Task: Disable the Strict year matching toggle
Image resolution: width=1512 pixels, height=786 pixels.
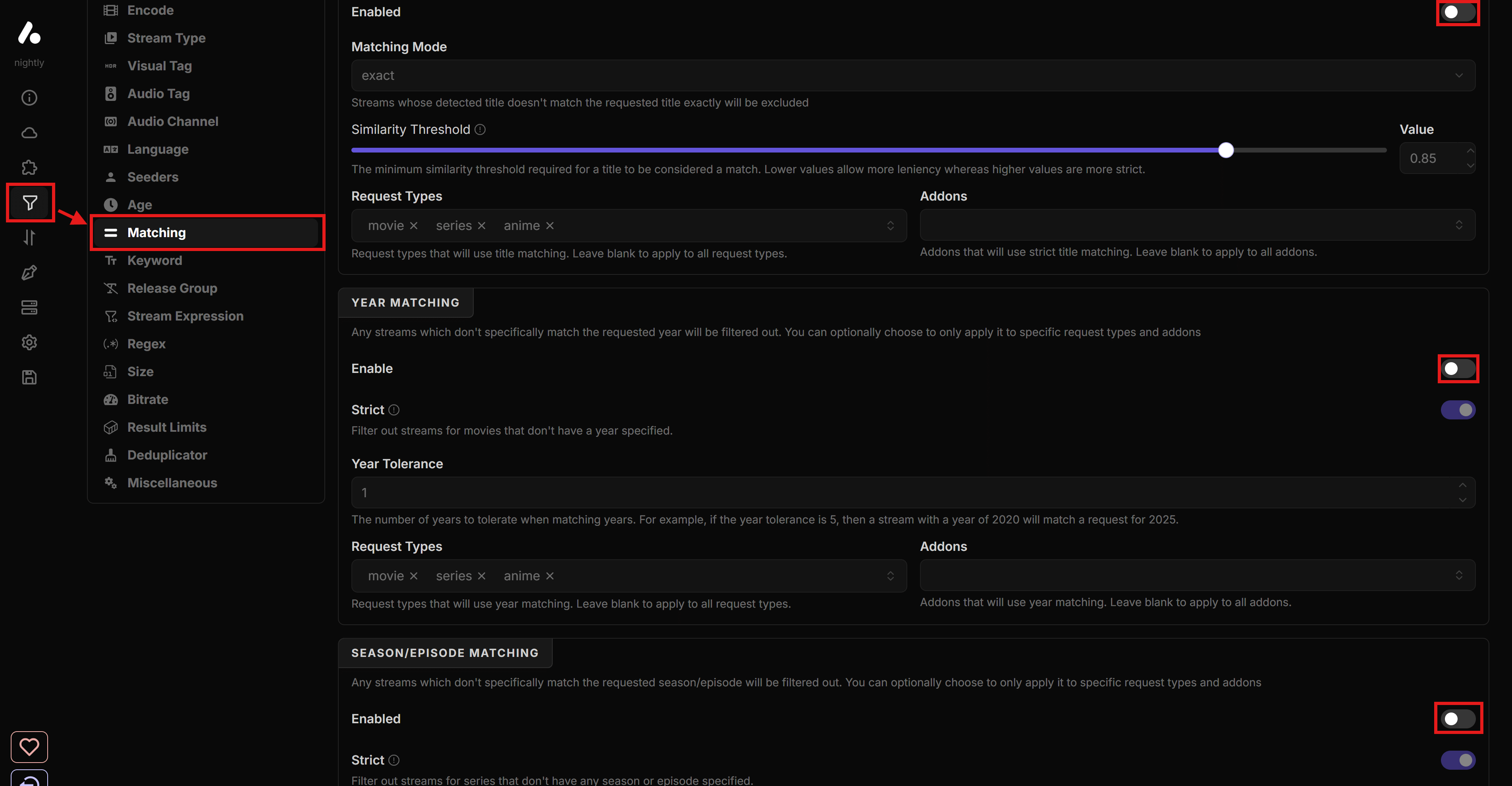Action: point(1458,410)
